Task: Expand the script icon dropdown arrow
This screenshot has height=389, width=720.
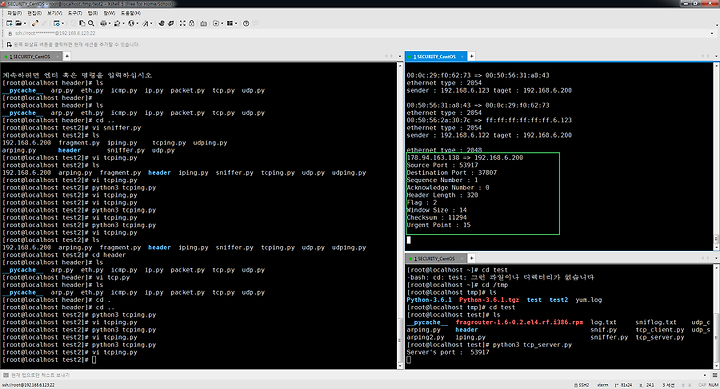Action: (222, 23)
